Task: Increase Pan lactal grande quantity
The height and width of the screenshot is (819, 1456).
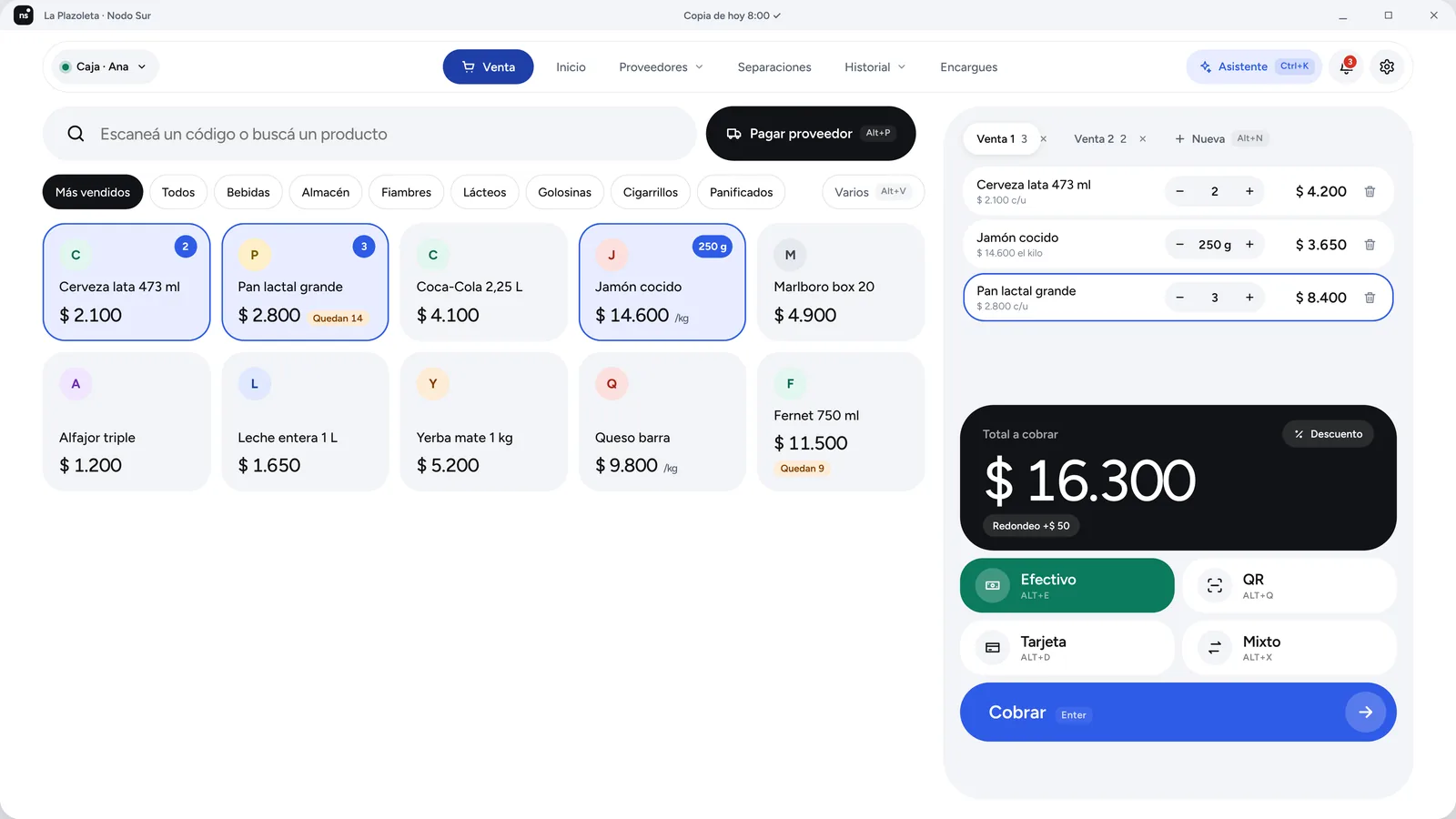Action: coord(1249,298)
